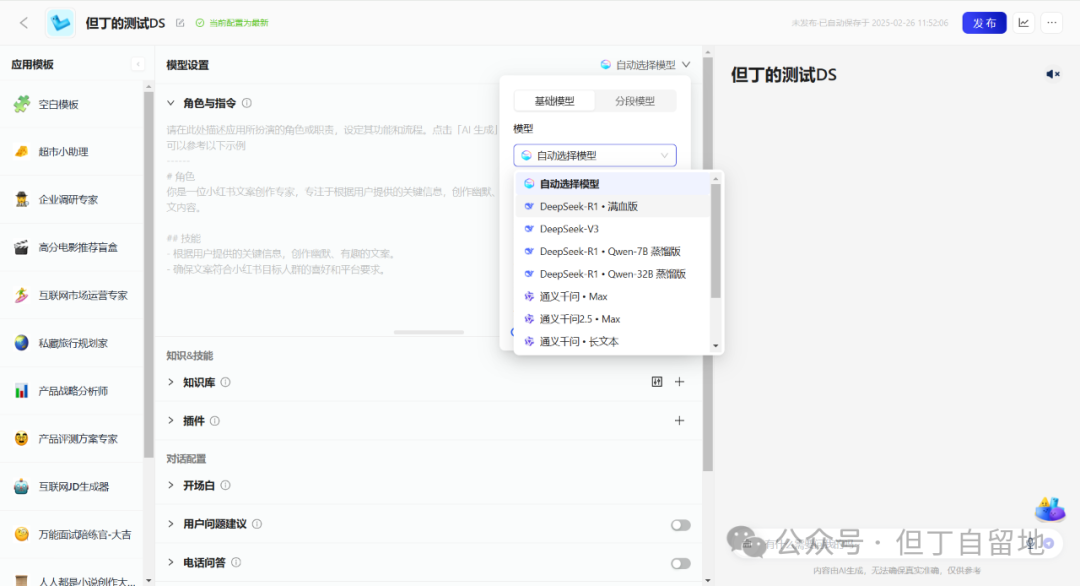
Task: Click the back arrow in header
Action: [24, 23]
